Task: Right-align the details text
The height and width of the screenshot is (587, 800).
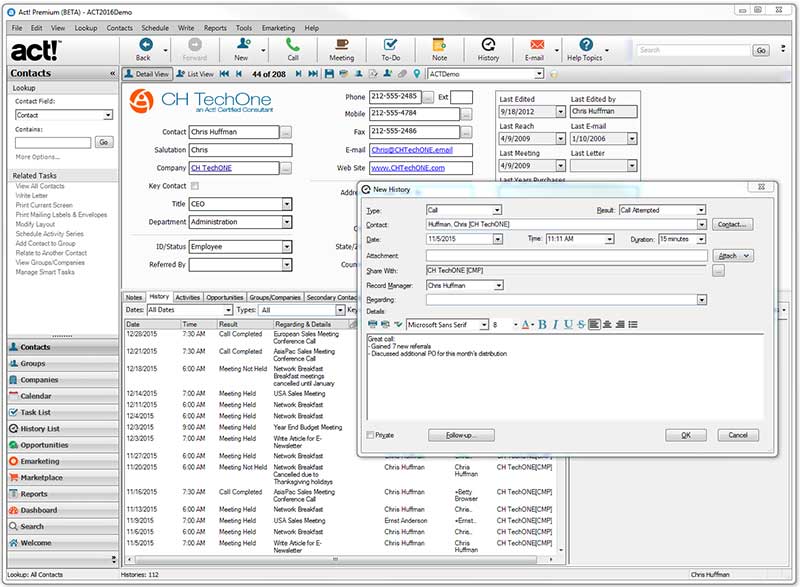Action: [620, 324]
